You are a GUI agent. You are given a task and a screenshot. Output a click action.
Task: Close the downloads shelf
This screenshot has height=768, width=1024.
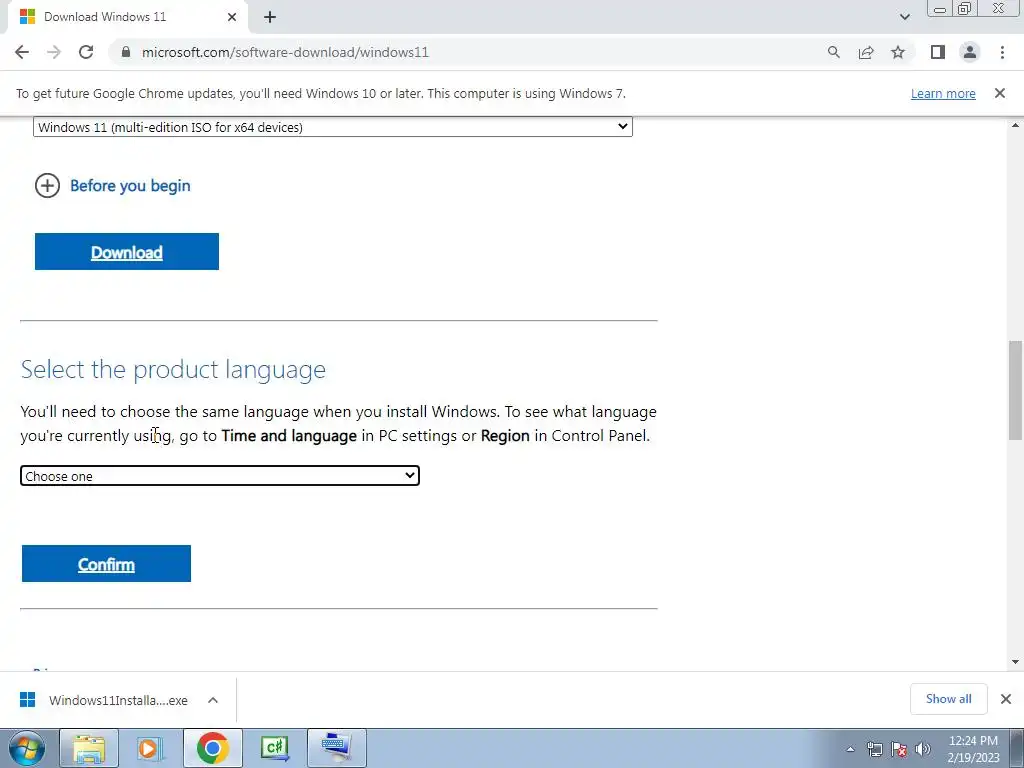pyautogui.click(x=1006, y=699)
